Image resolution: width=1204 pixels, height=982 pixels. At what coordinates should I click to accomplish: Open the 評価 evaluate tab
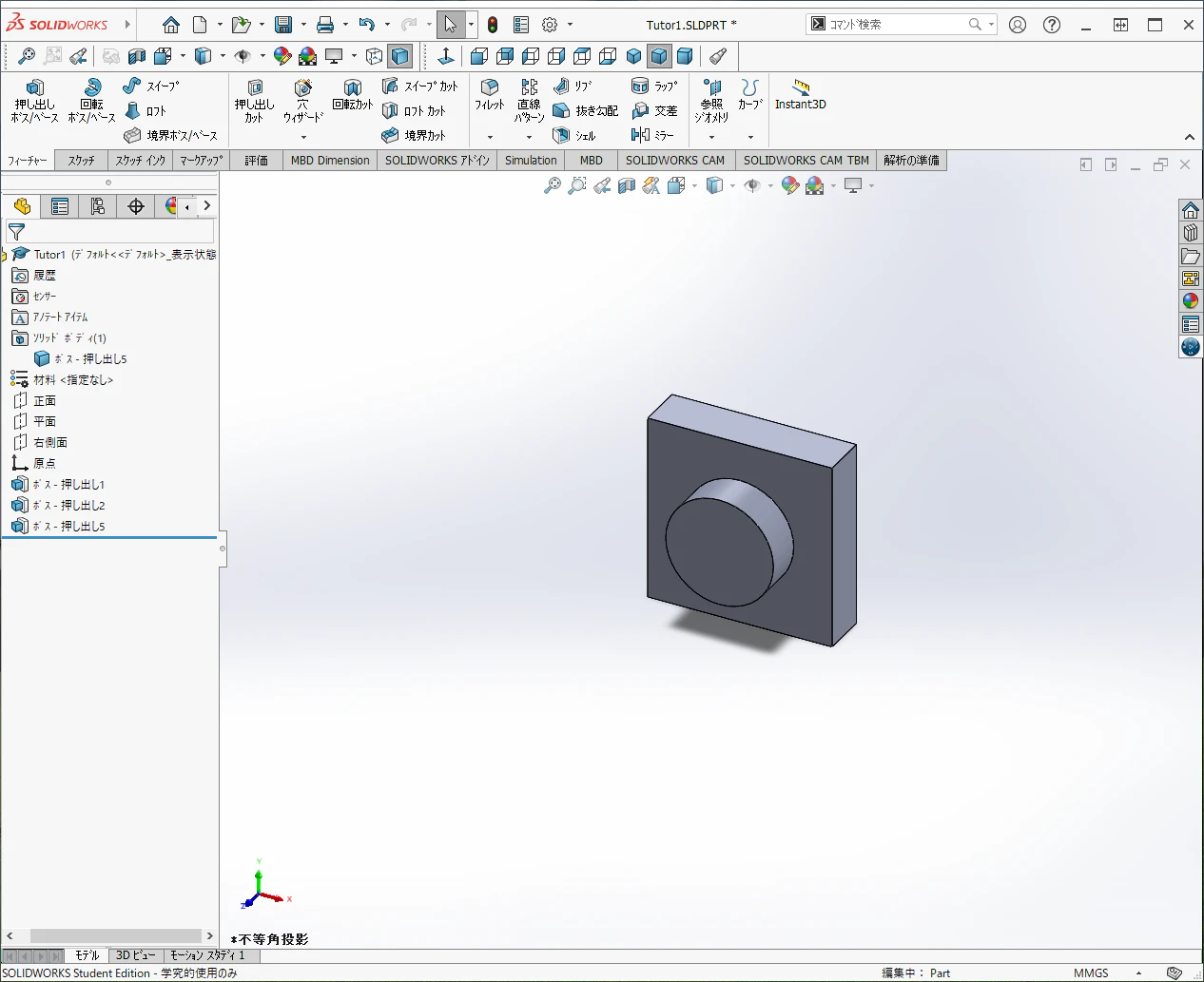point(257,161)
